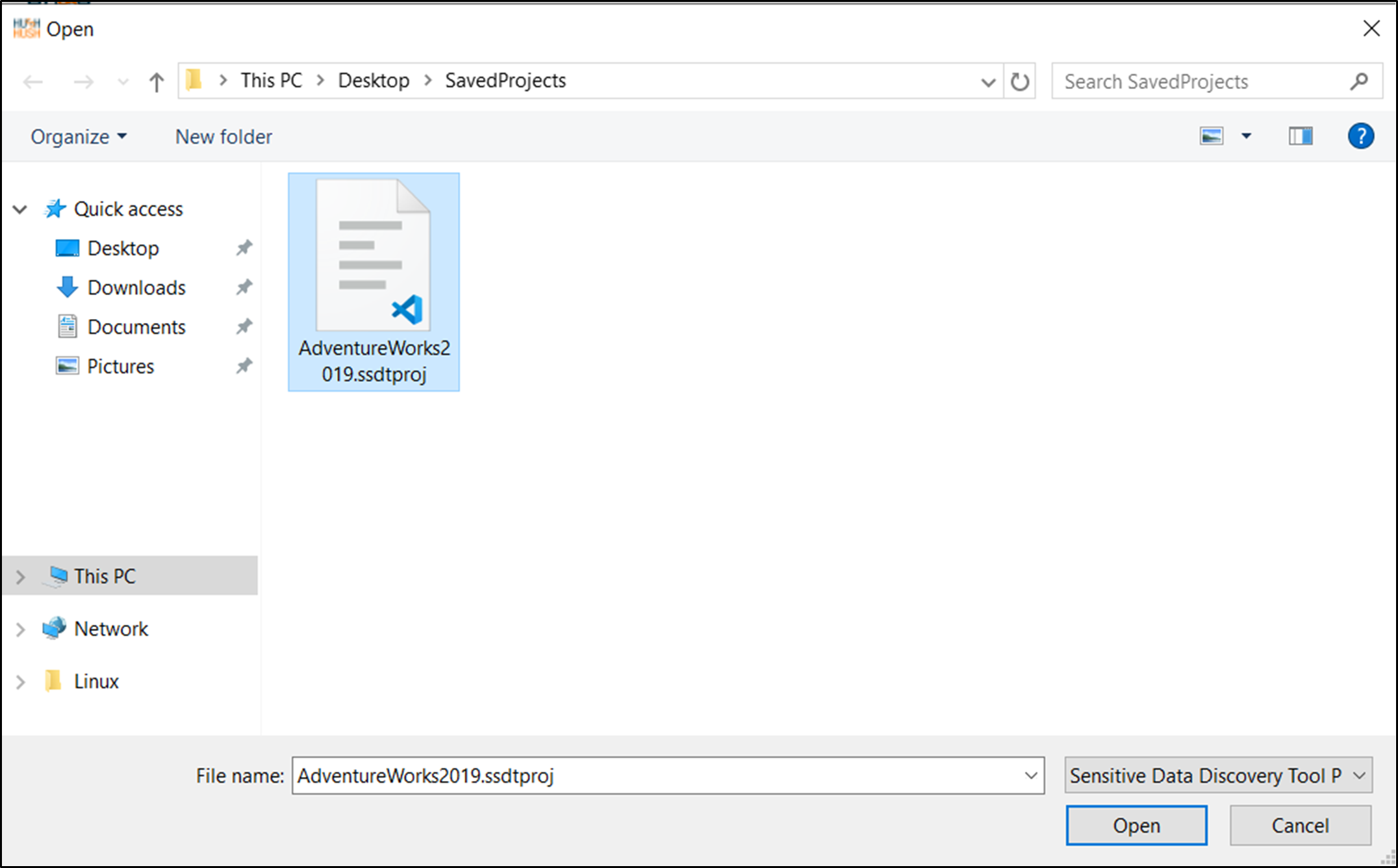Open Pictures in Quick access
The height and width of the screenshot is (868, 1398).
[x=121, y=366]
